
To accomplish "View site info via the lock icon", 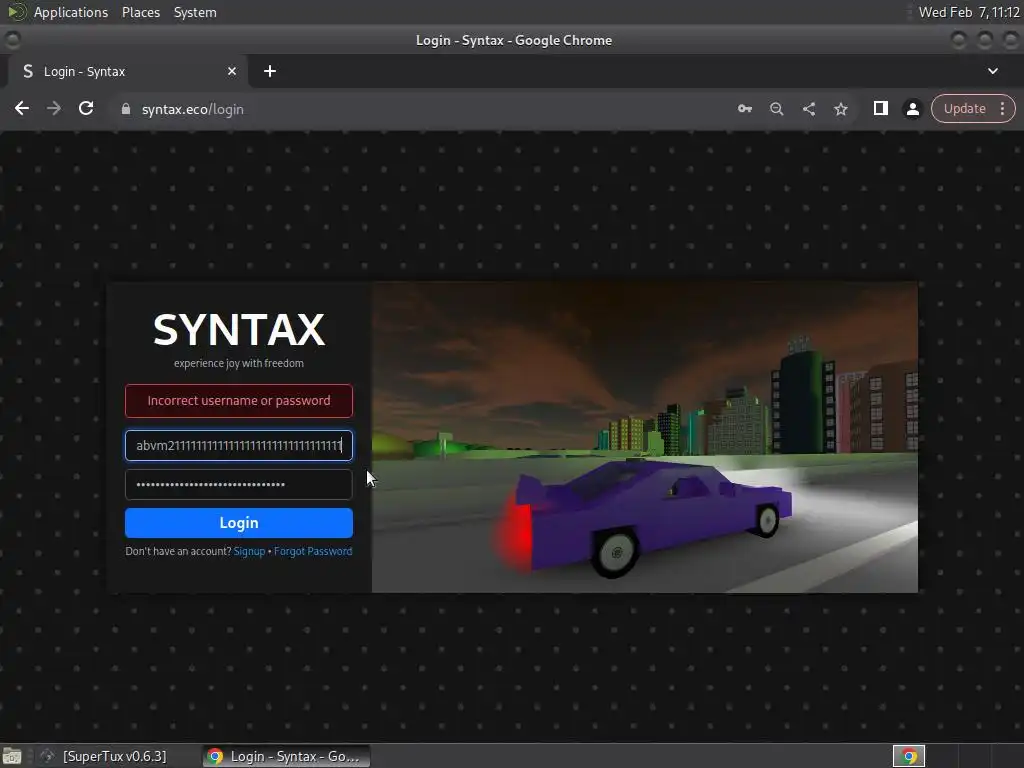I will click(126, 109).
